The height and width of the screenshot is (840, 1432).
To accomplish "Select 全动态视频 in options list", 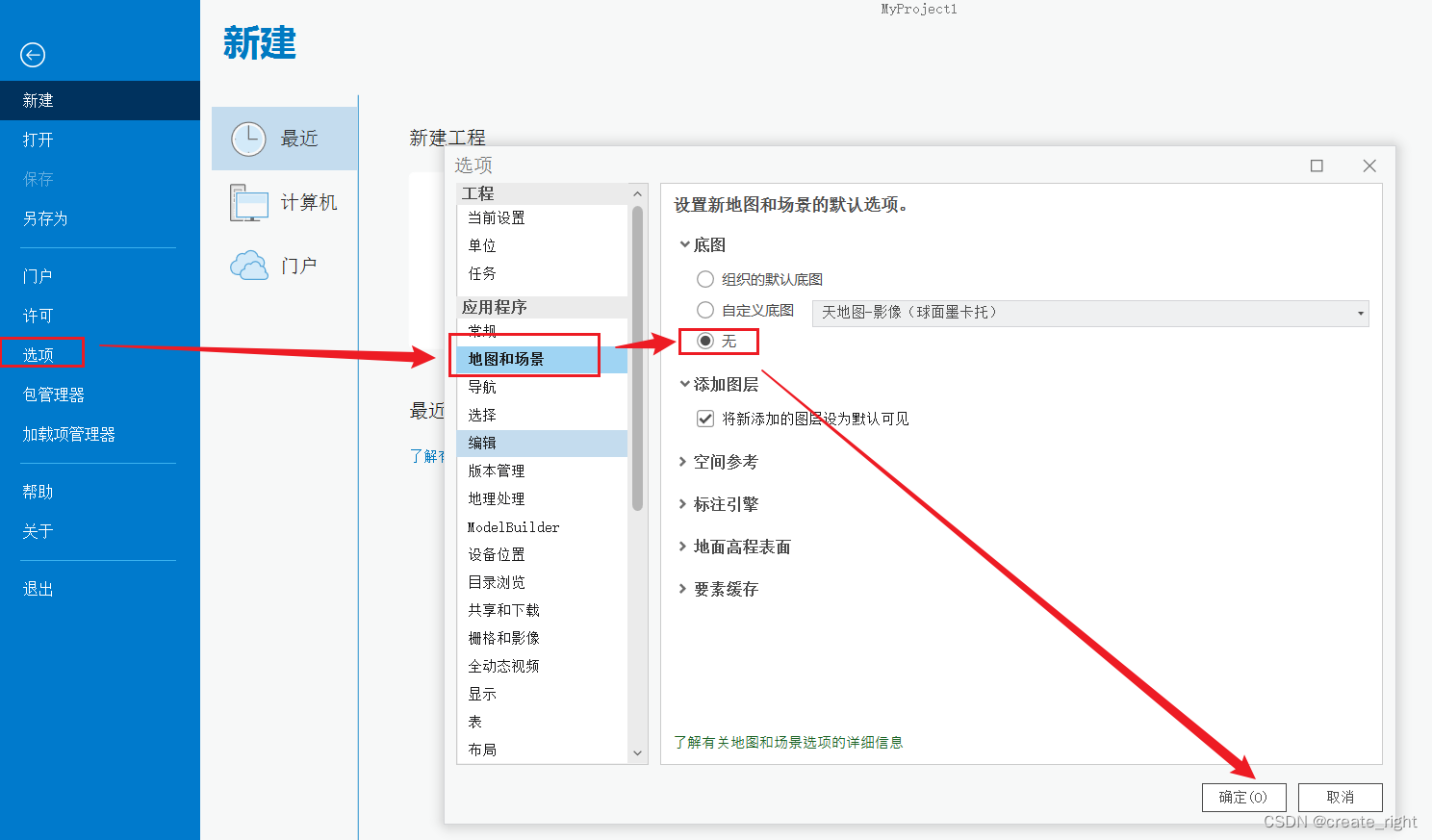I will point(543,666).
